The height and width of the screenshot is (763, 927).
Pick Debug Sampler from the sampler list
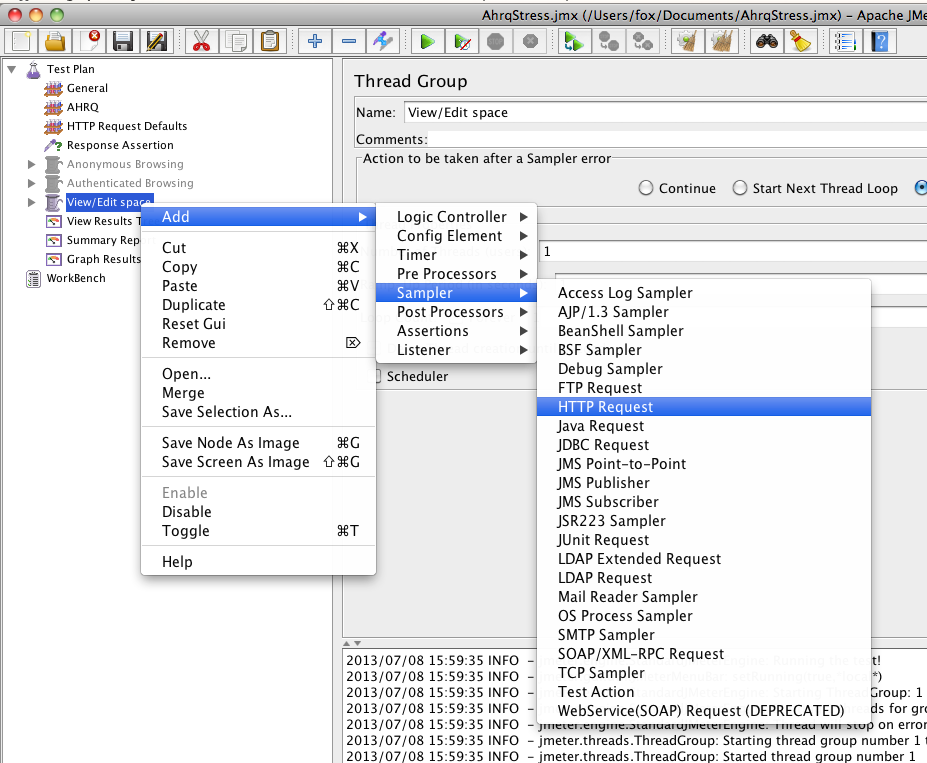coord(704,369)
